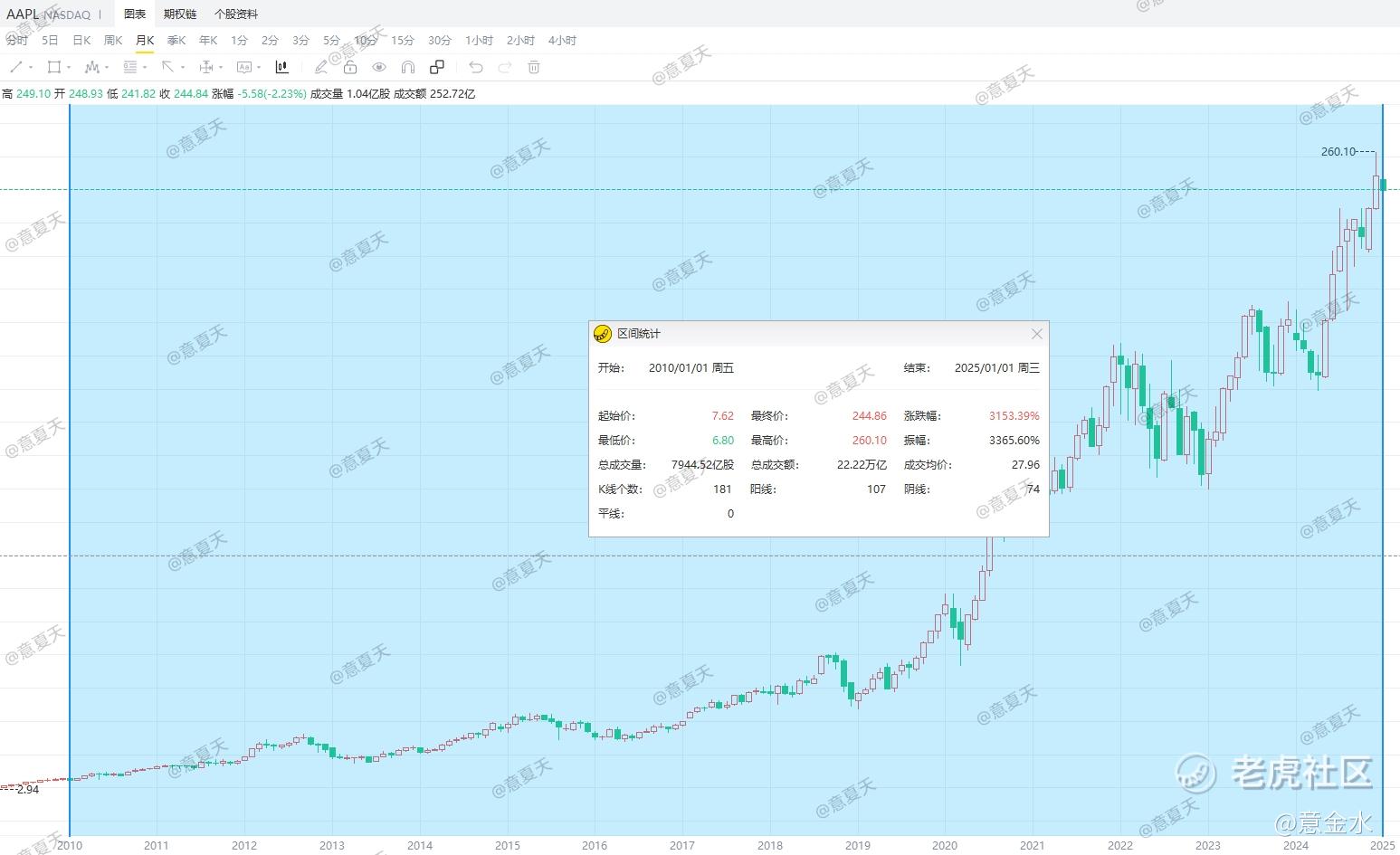Open dropdown arrow next to text tool
1400x855 pixels.
pos(259,68)
